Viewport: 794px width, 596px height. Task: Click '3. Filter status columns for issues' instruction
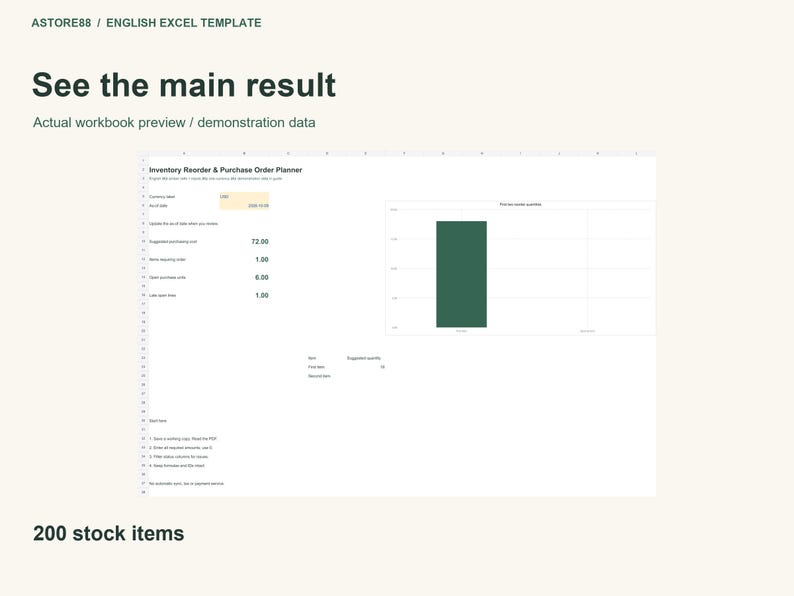coord(178,457)
